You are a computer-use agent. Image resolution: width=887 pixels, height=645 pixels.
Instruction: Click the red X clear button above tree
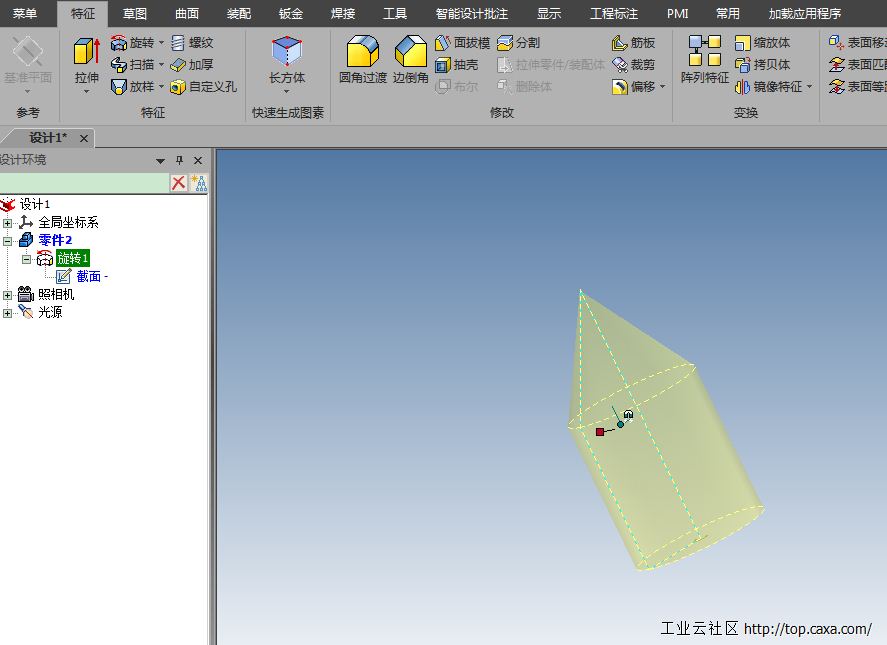tap(179, 182)
